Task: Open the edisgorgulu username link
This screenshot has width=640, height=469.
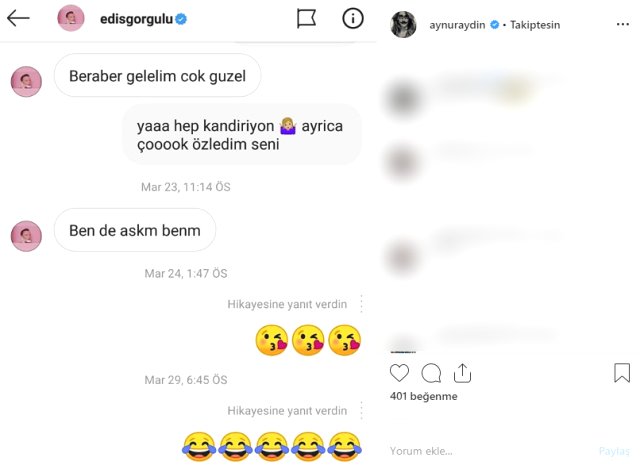Action: coord(136,19)
